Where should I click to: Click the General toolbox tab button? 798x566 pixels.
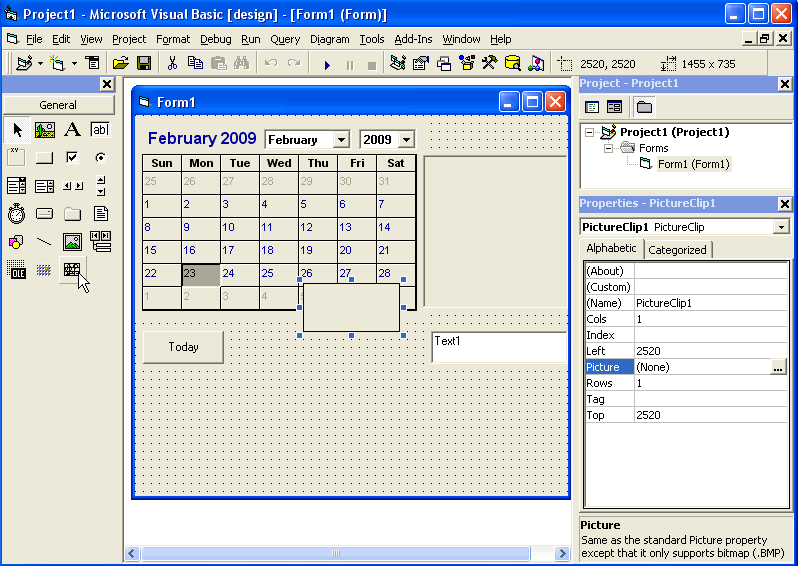(59, 105)
